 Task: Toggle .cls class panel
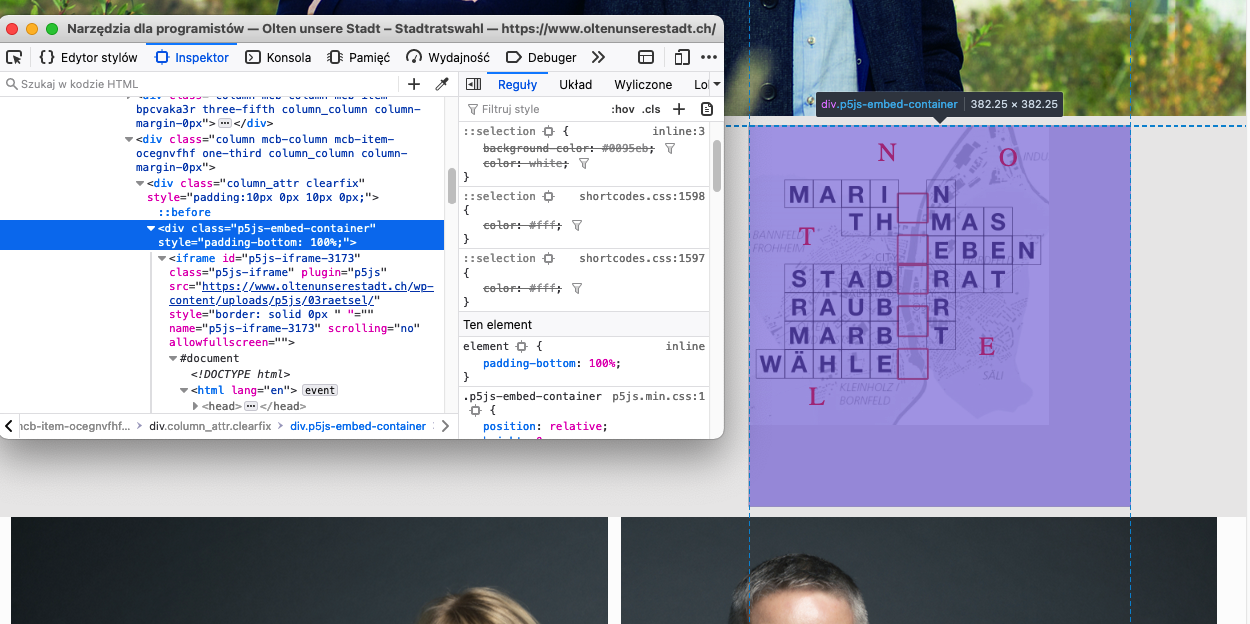point(651,109)
